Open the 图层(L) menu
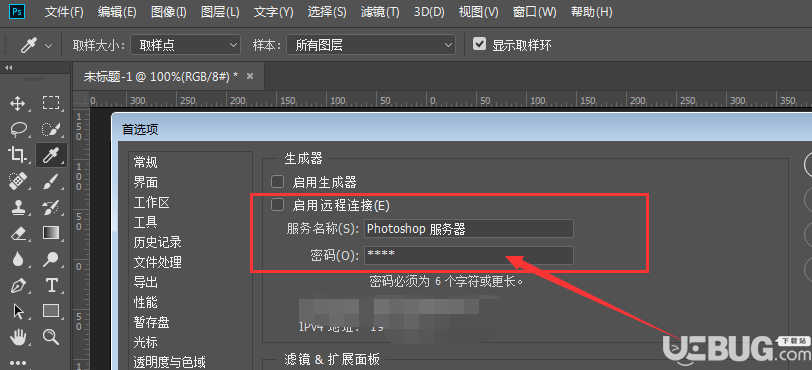The width and height of the screenshot is (812, 370). [x=220, y=12]
